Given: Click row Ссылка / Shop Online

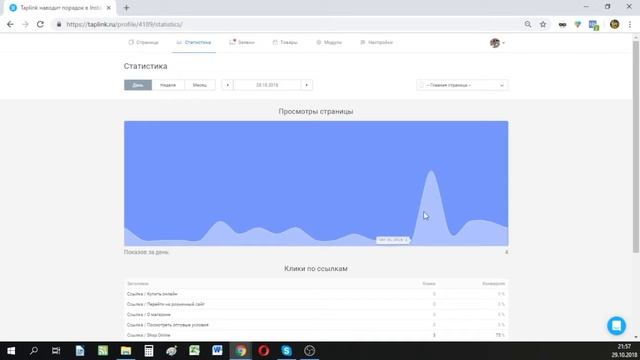Looking at the screenshot, I should point(316,335).
